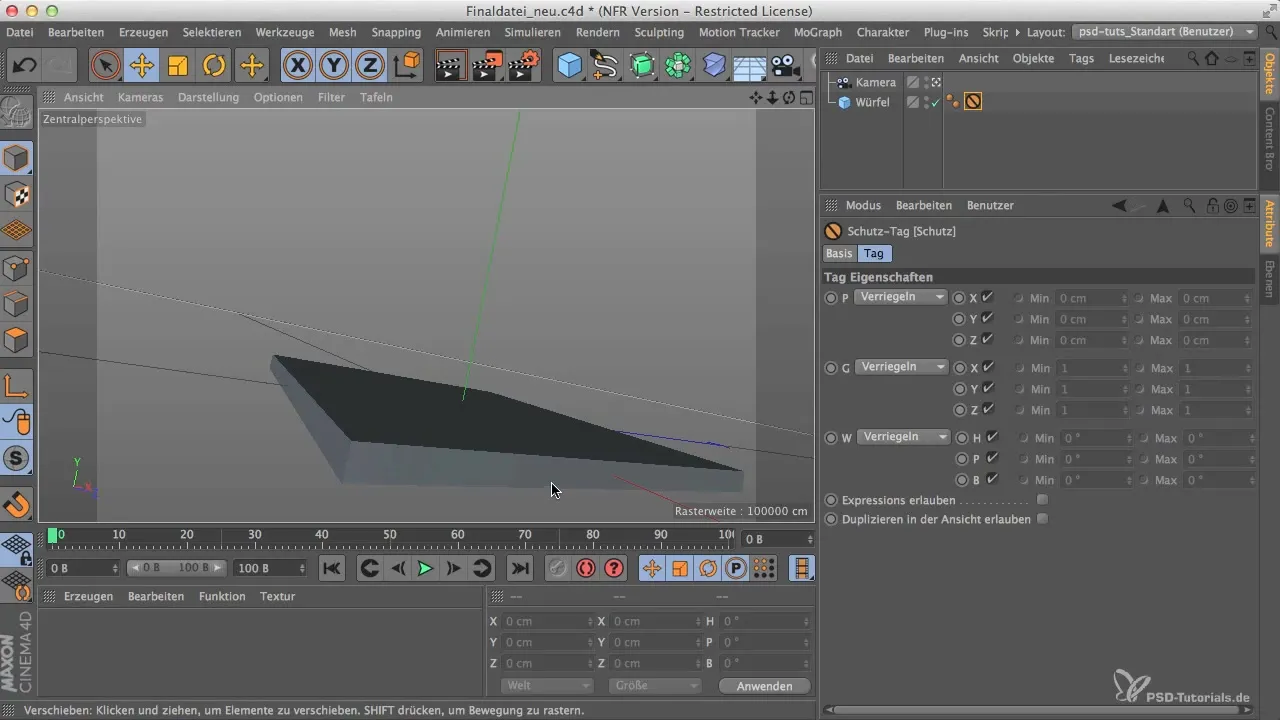Open the render settings icon
The image size is (1280, 720).
(x=524, y=66)
